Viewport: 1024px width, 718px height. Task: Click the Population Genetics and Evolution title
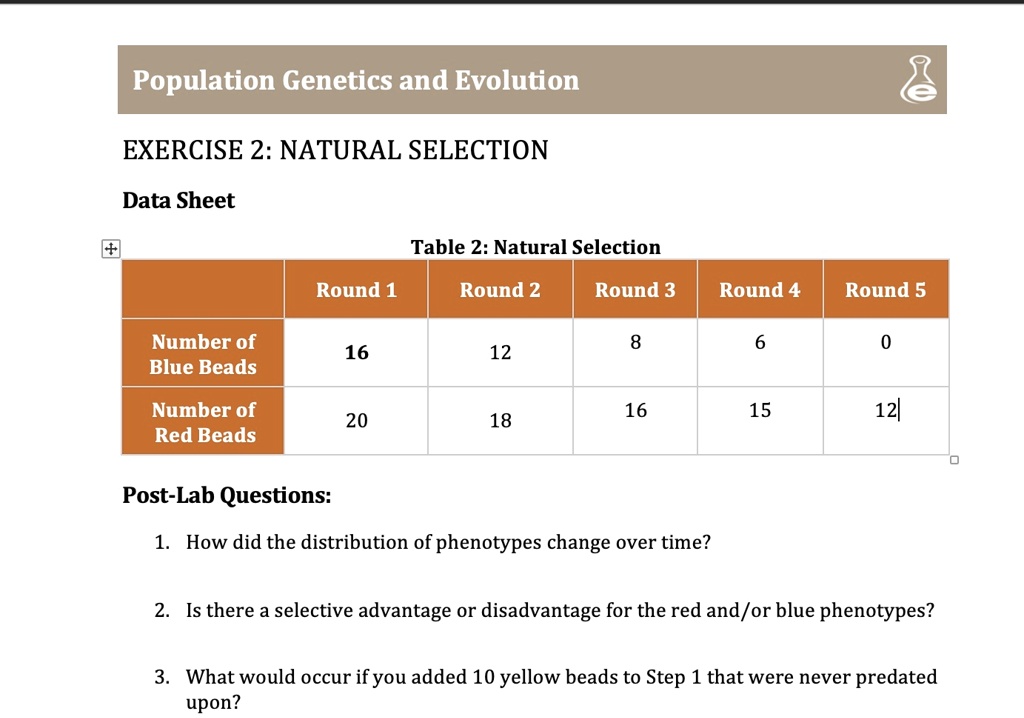coord(356,80)
